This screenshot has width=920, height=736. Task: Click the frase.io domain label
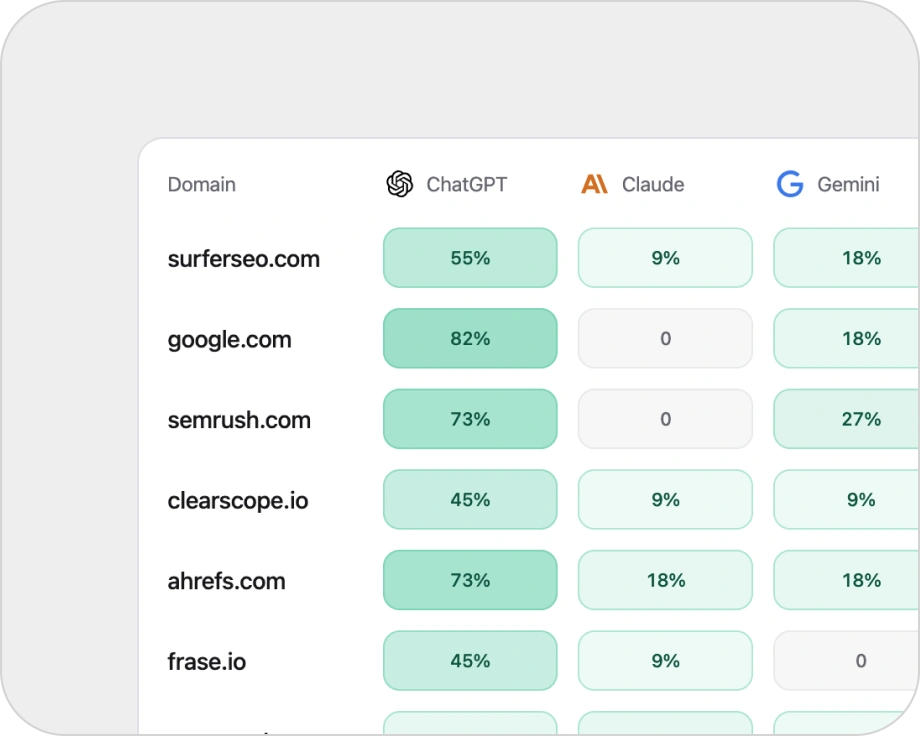(x=207, y=661)
